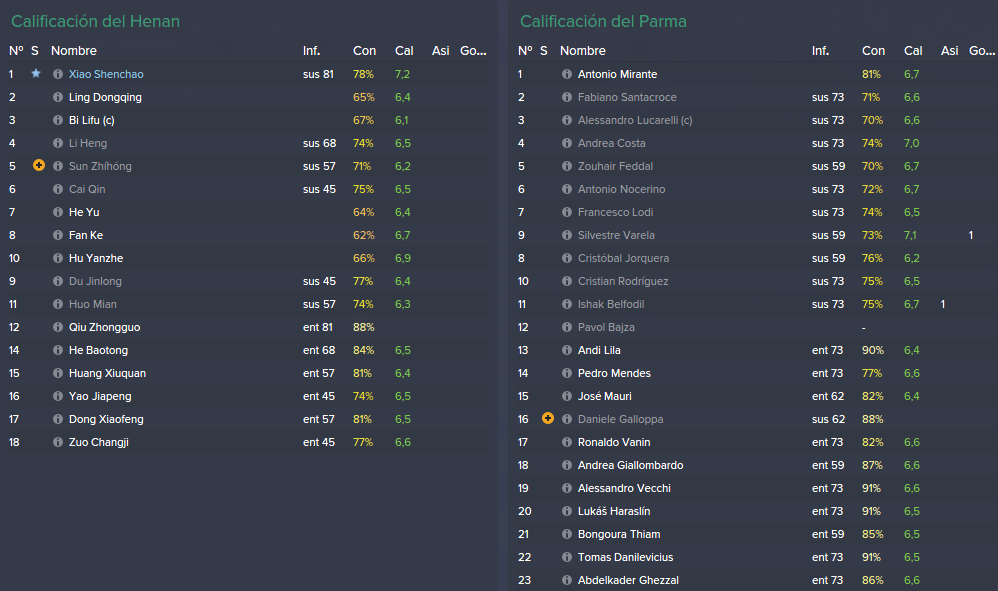The height and width of the screenshot is (591, 998).
Task: Select Fan Ke player name
Action: (86, 235)
